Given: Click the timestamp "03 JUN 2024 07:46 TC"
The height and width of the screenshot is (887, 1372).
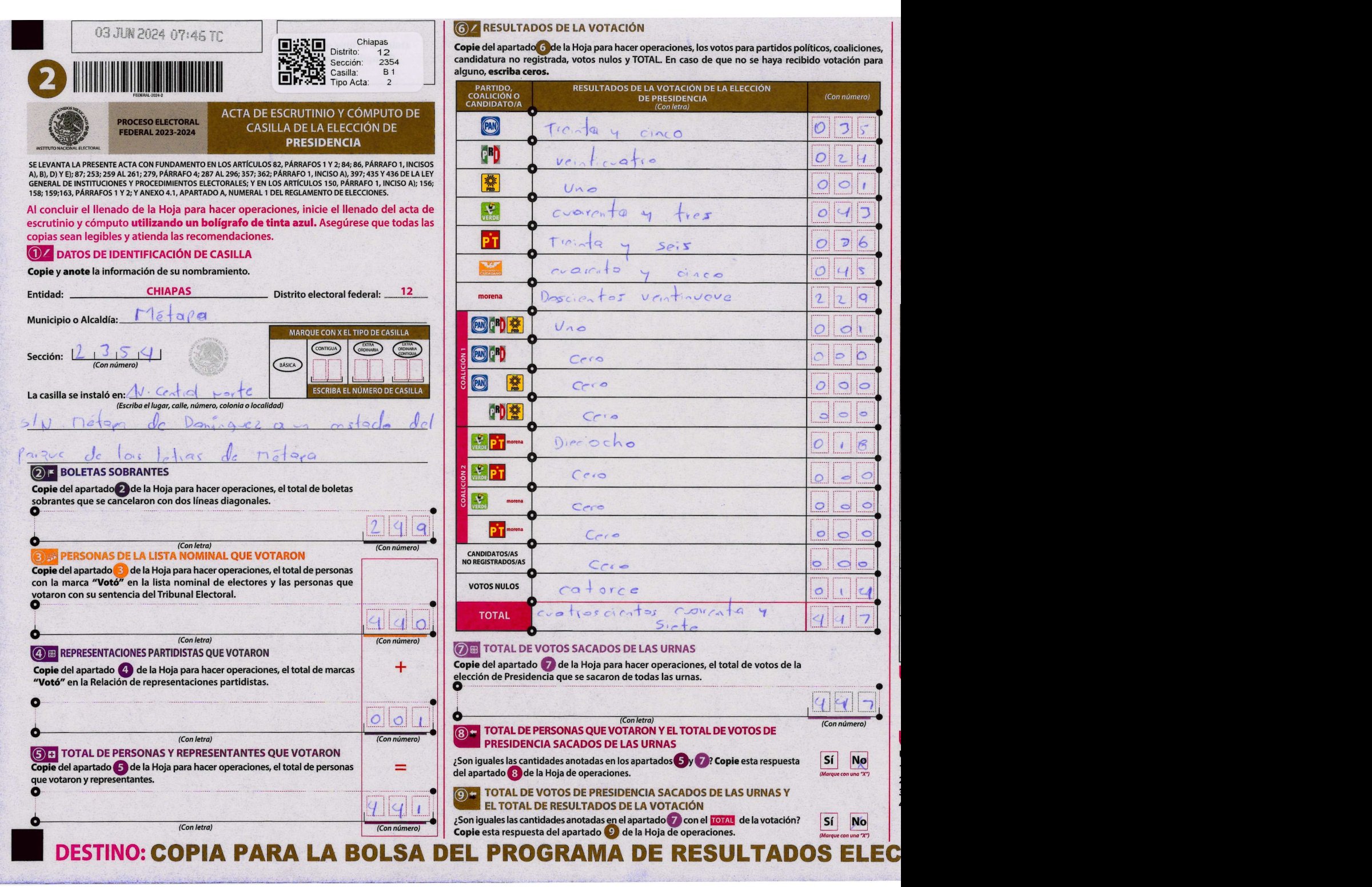Looking at the screenshot, I should point(159,35).
